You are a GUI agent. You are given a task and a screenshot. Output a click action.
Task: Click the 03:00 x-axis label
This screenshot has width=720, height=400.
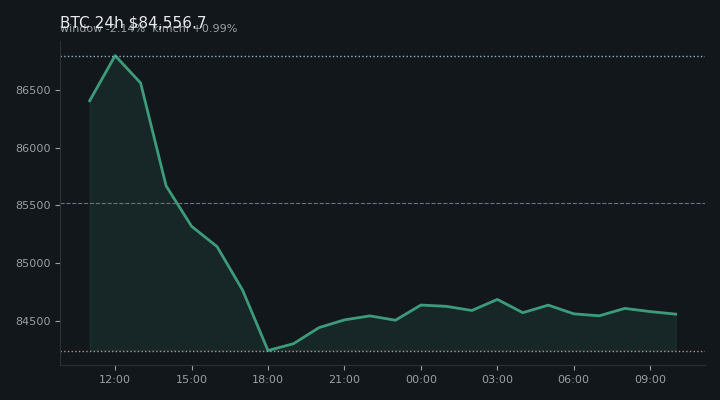tap(497, 379)
